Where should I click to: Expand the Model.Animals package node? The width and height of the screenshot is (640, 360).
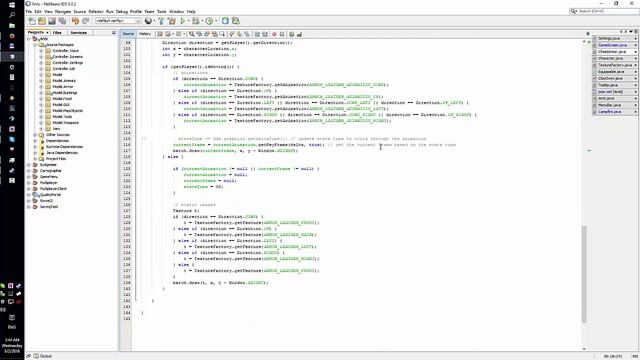pyautogui.click(x=41, y=81)
